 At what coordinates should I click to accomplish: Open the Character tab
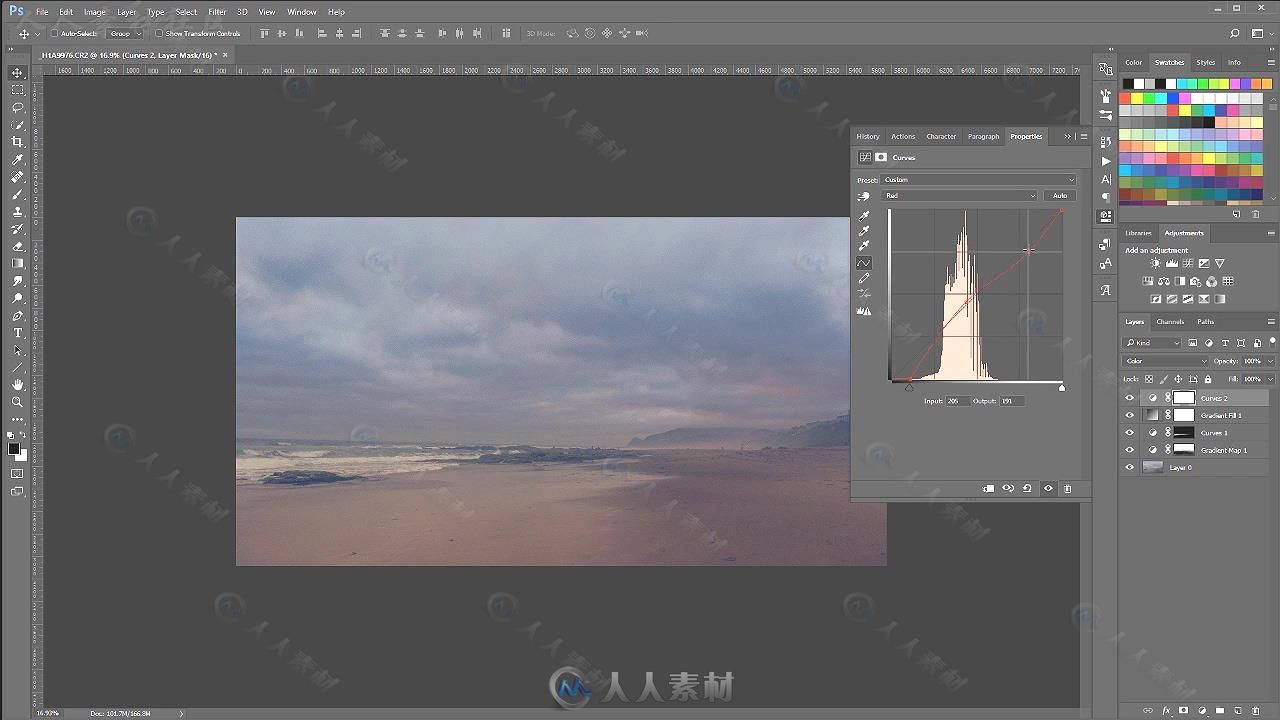941,137
